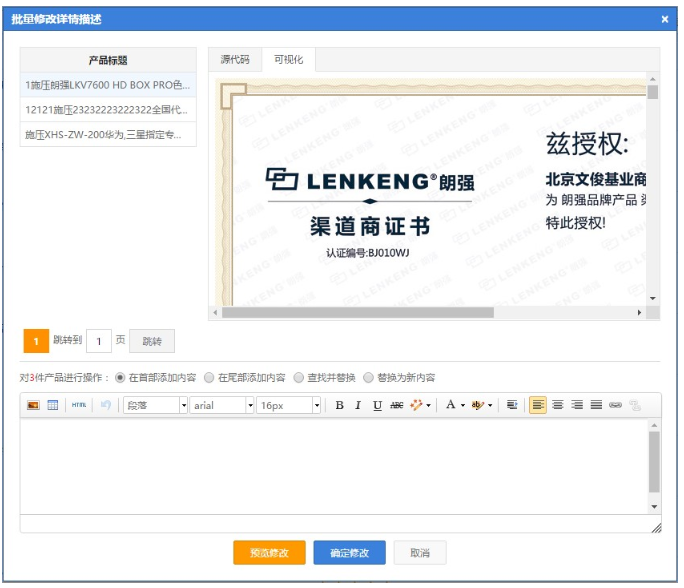Click the preview scroll down arrow
Viewport: 684px width, 588px height.
tap(653, 298)
